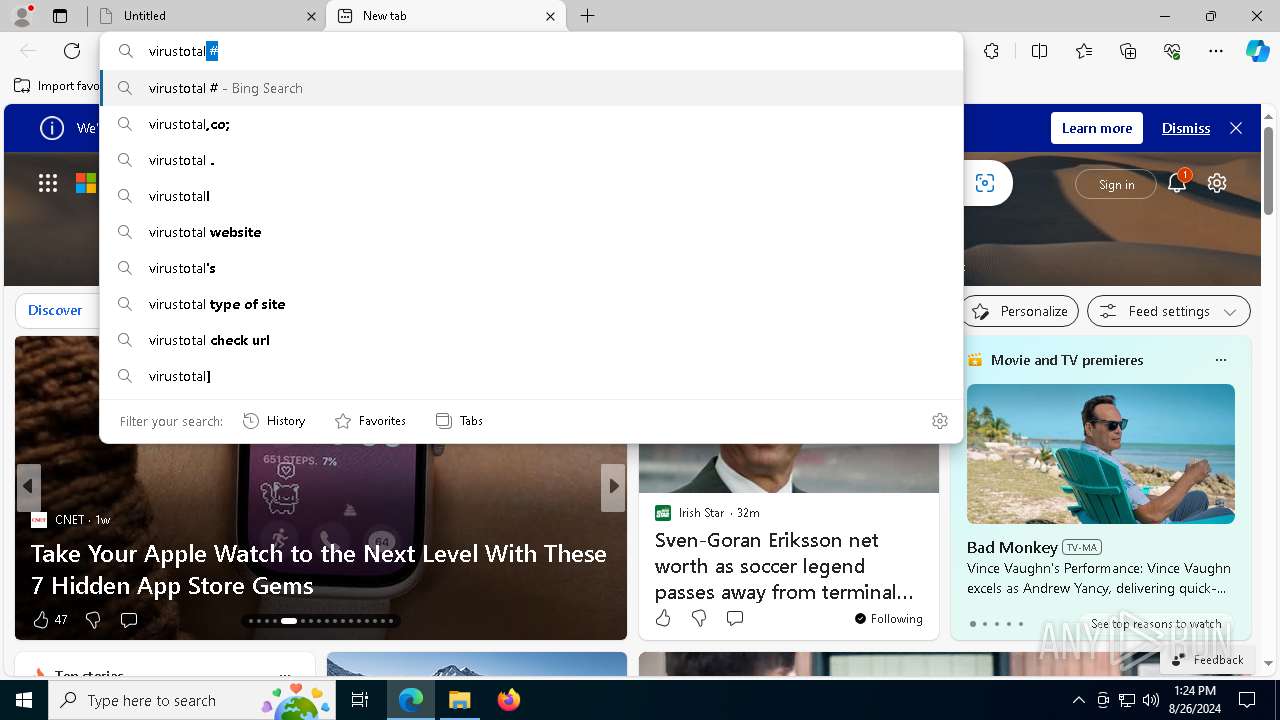Open the tab actions menu icon

point(60,16)
